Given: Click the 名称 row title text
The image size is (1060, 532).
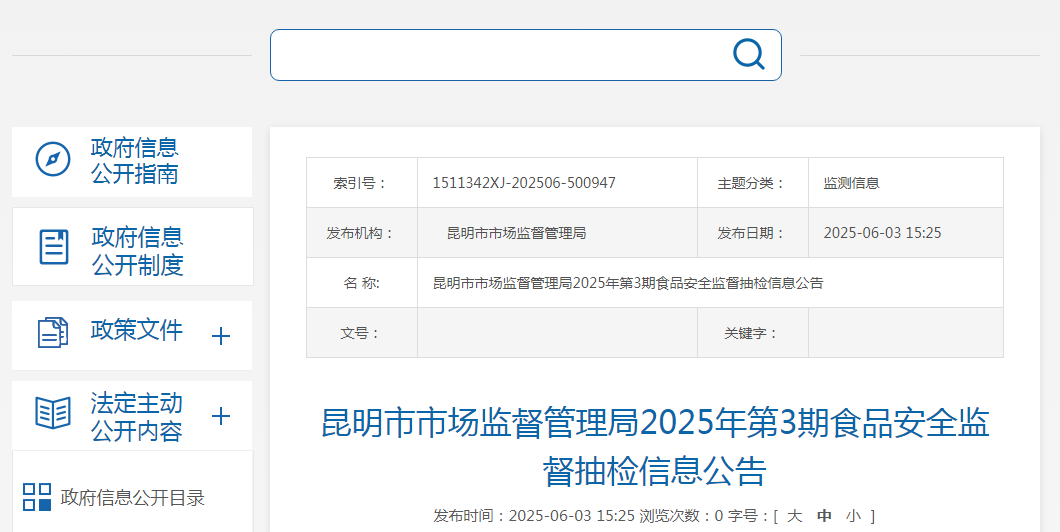Looking at the screenshot, I should point(628,283).
